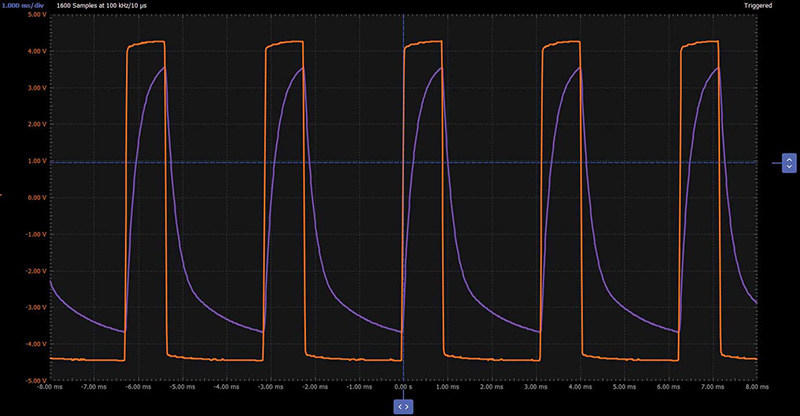Click the -5.00 V vertical axis label
The width and height of the screenshot is (800, 416).
click(36, 380)
